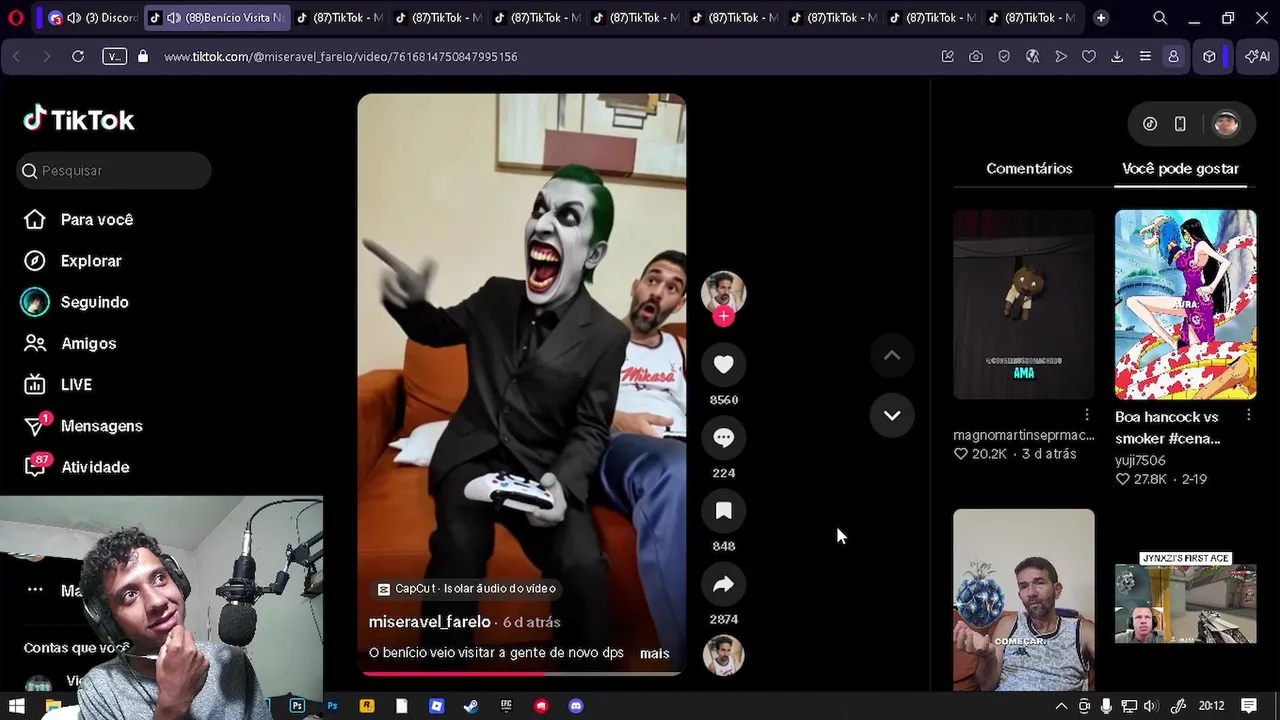Viewport: 1280px width, 720px height.
Task: Open the account profile avatar in header
Action: pos(1226,124)
